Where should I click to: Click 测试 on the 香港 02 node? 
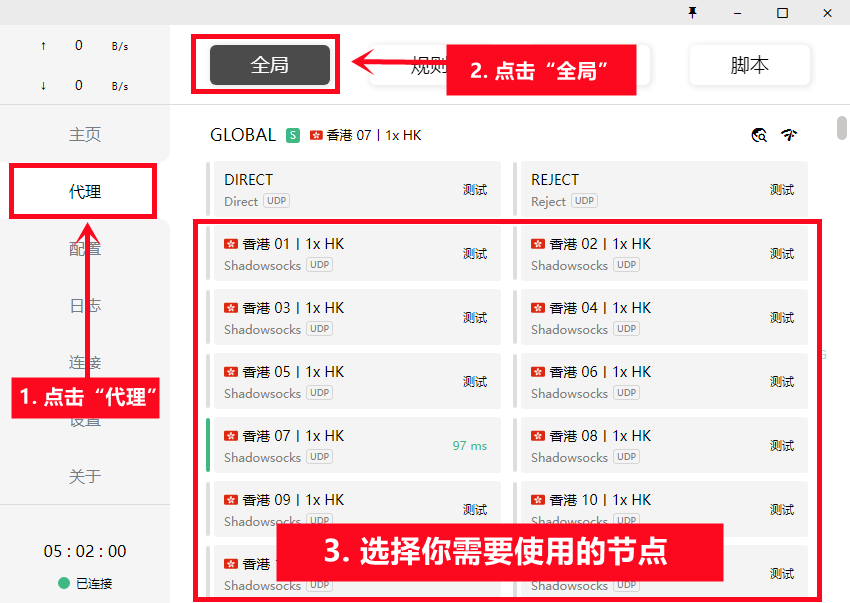tap(781, 254)
